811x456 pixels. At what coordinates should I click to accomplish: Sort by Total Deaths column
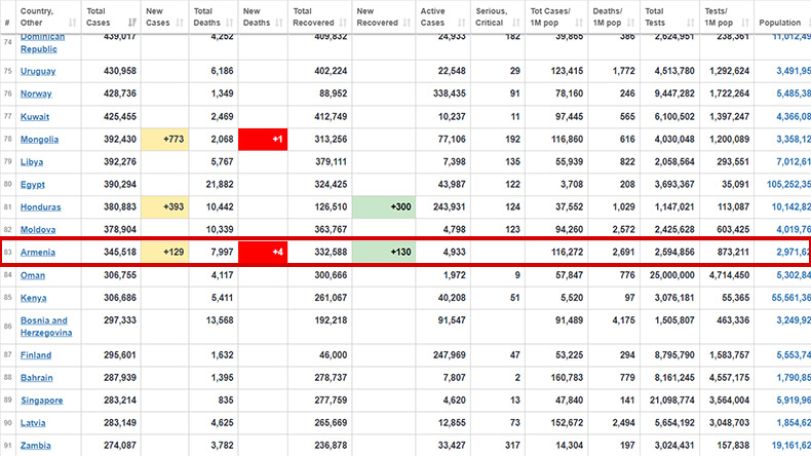point(213,17)
